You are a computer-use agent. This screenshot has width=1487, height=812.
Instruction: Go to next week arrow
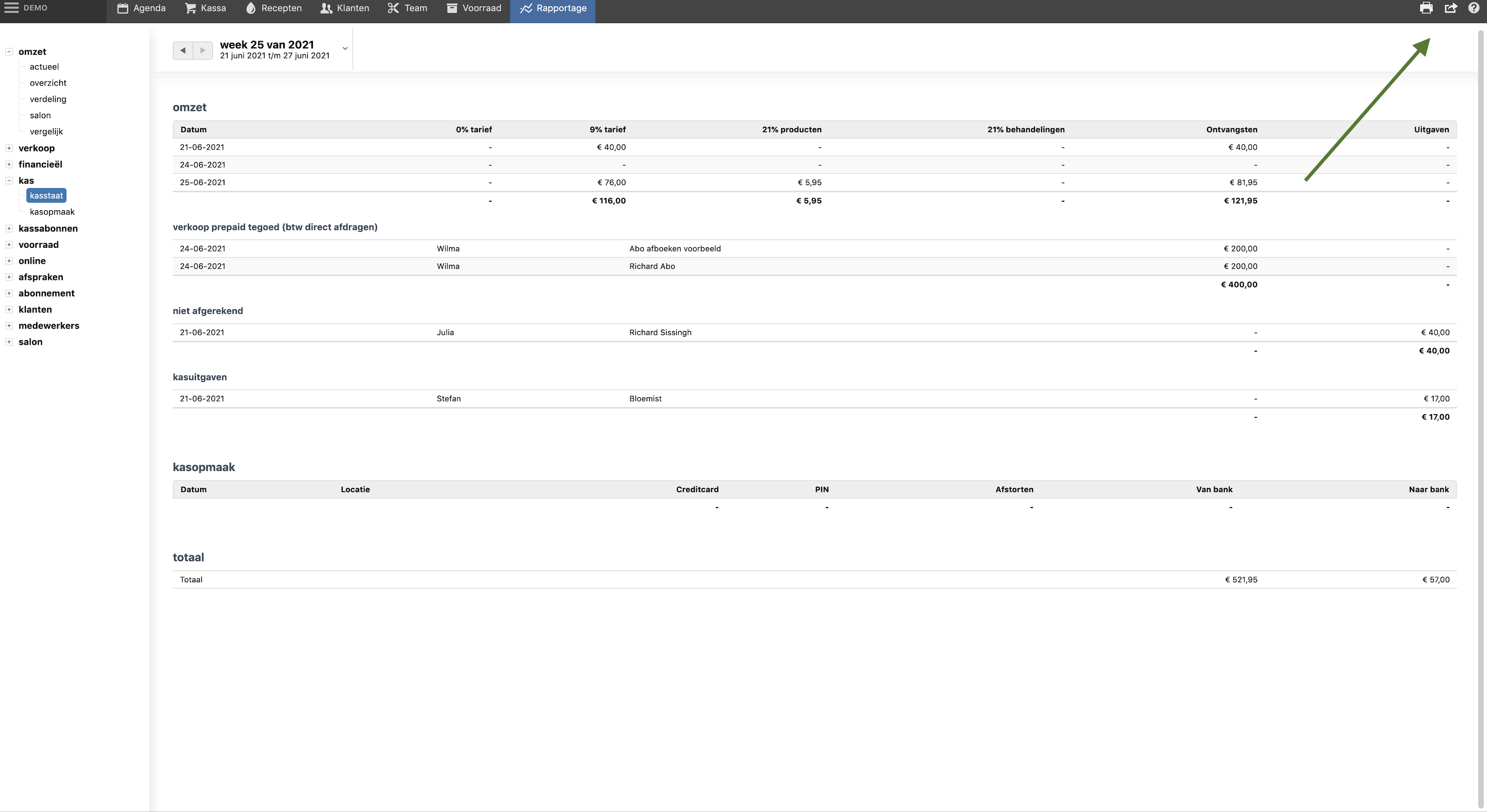[202, 50]
